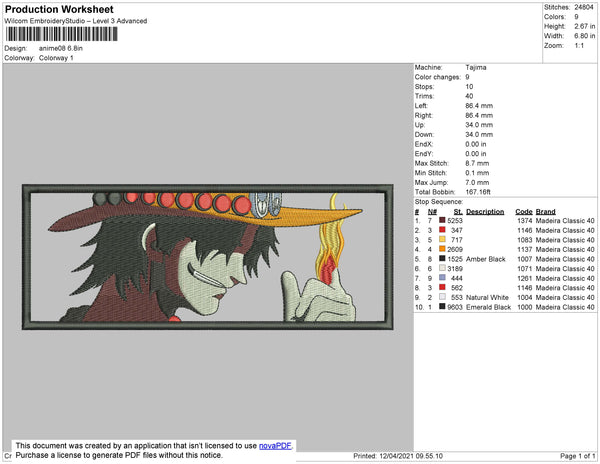Click the Machine value "Tajima"
This screenshot has height=464, width=600.
click(x=476, y=67)
